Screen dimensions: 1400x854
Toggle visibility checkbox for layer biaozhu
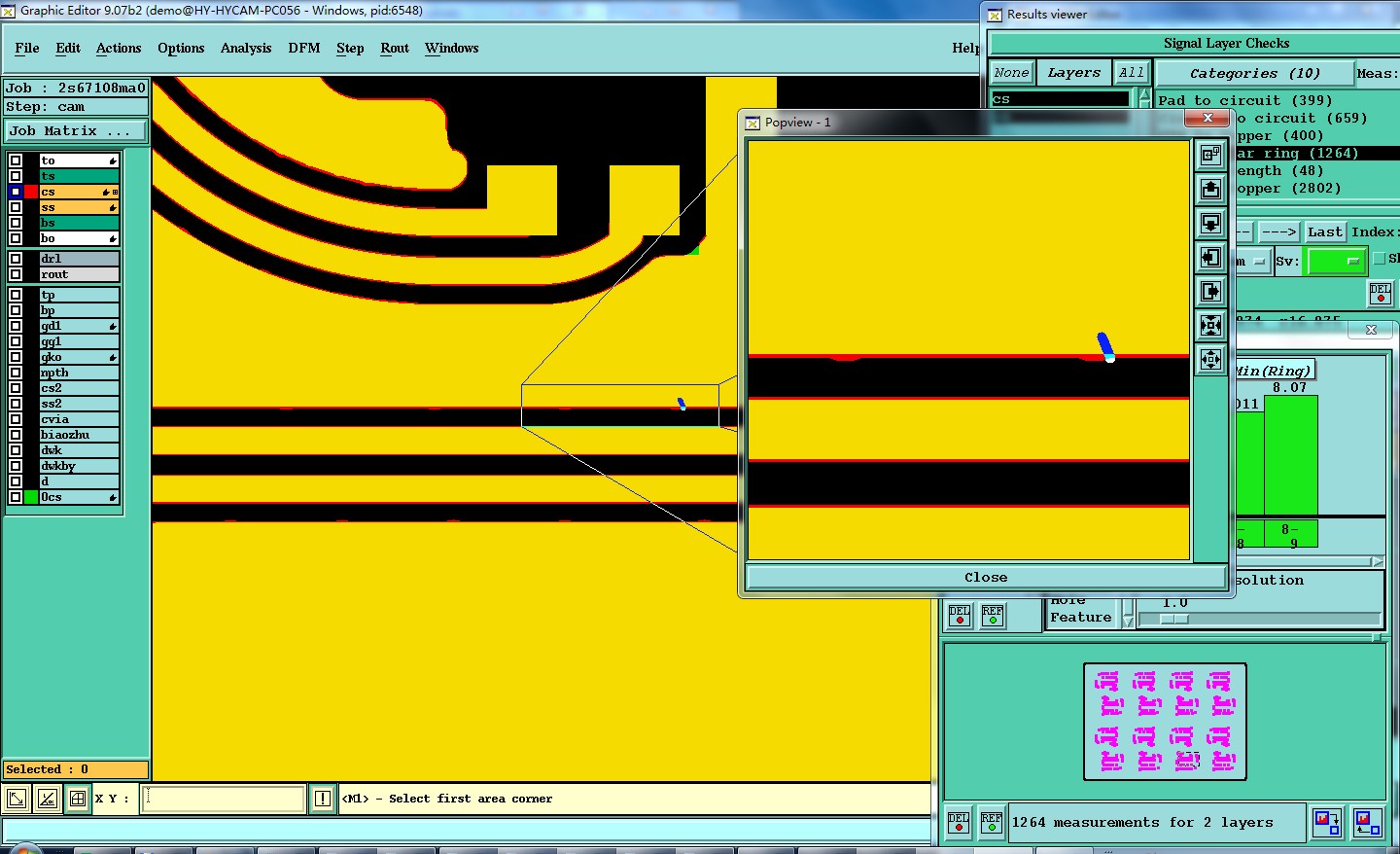[x=16, y=435]
